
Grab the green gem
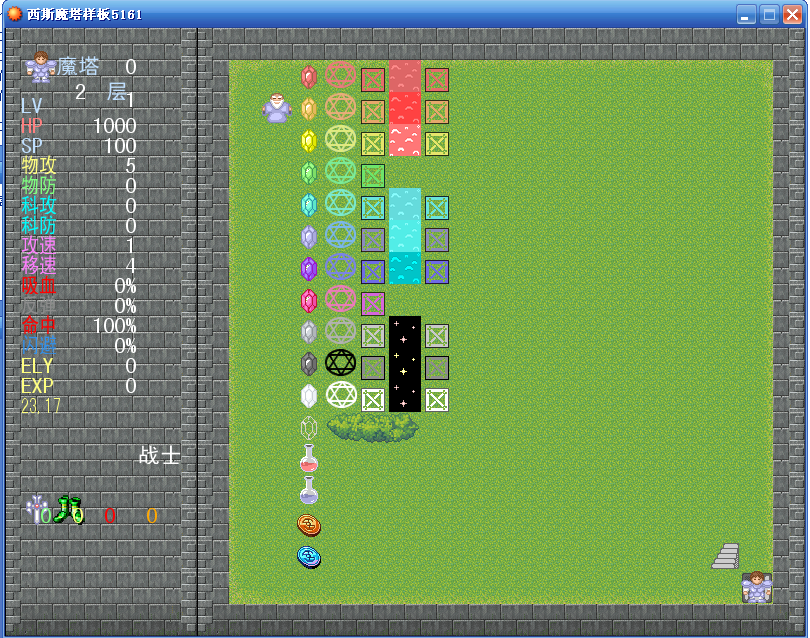click(309, 173)
